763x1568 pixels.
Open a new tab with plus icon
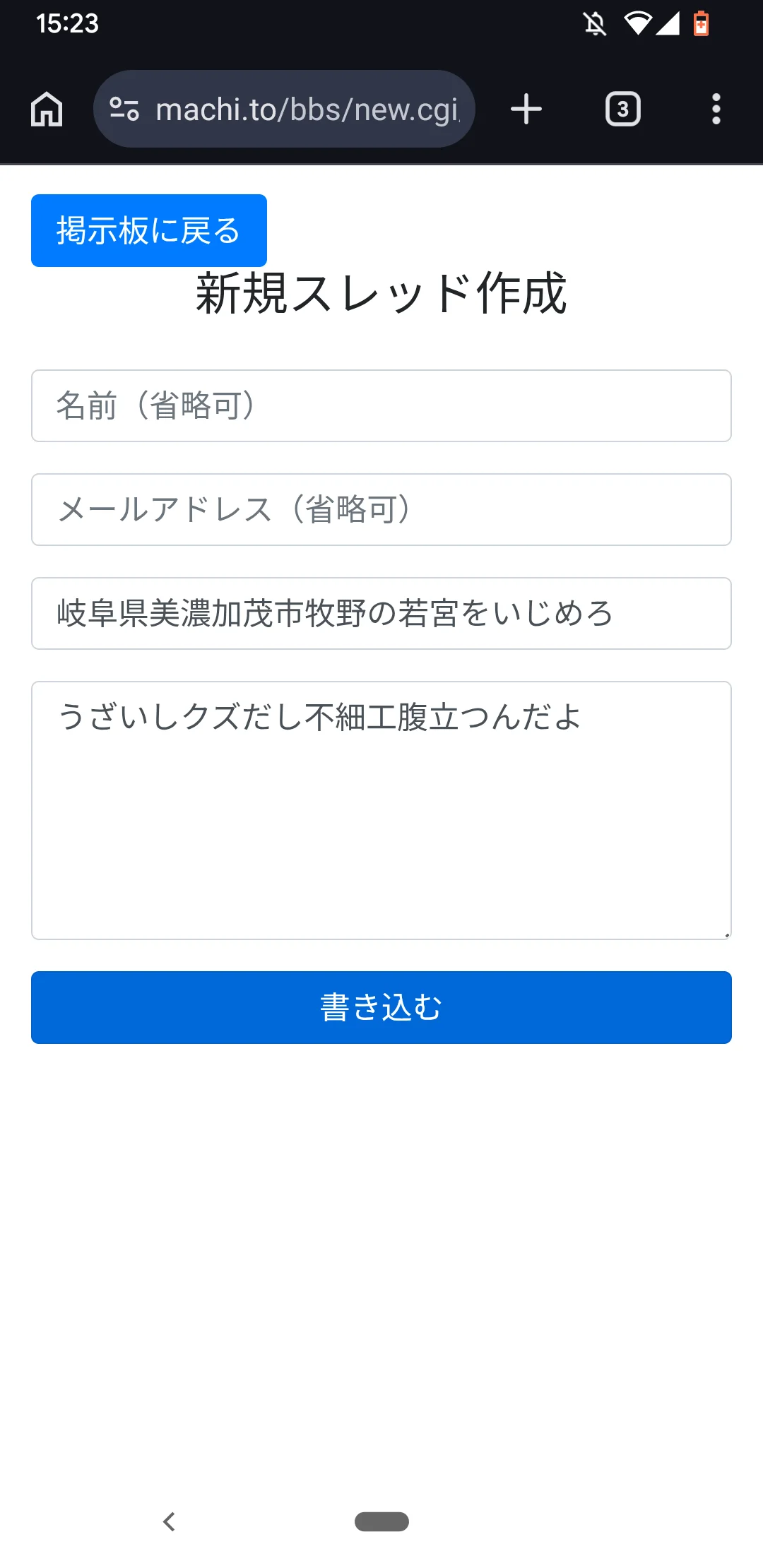tap(526, 109)
